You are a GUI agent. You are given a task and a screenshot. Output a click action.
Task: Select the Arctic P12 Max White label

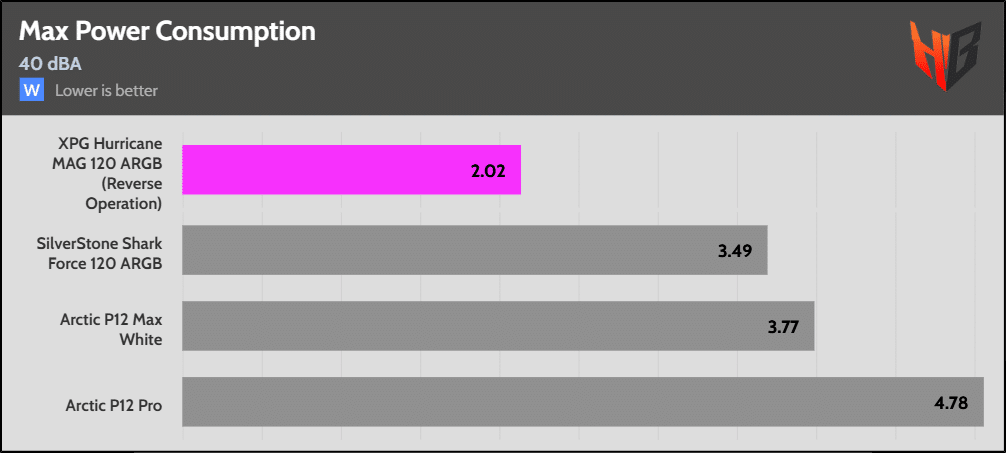[110, 327]
